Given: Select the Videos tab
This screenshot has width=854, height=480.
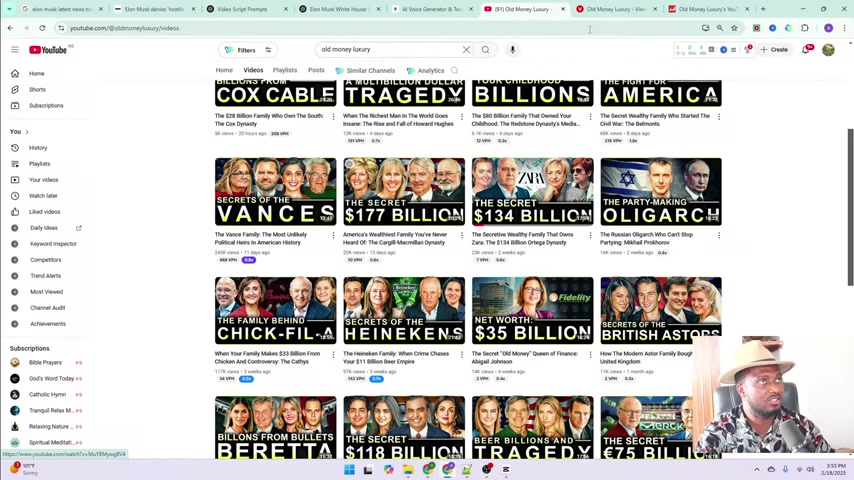Looking at the screenshot, I should click(x=253, y=70).
